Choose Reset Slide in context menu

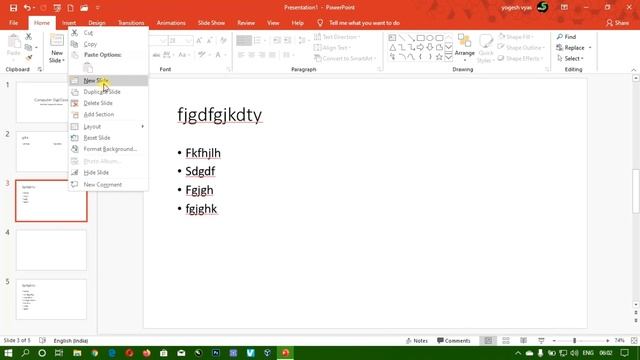pyautogui.click(x=108, y=138)
